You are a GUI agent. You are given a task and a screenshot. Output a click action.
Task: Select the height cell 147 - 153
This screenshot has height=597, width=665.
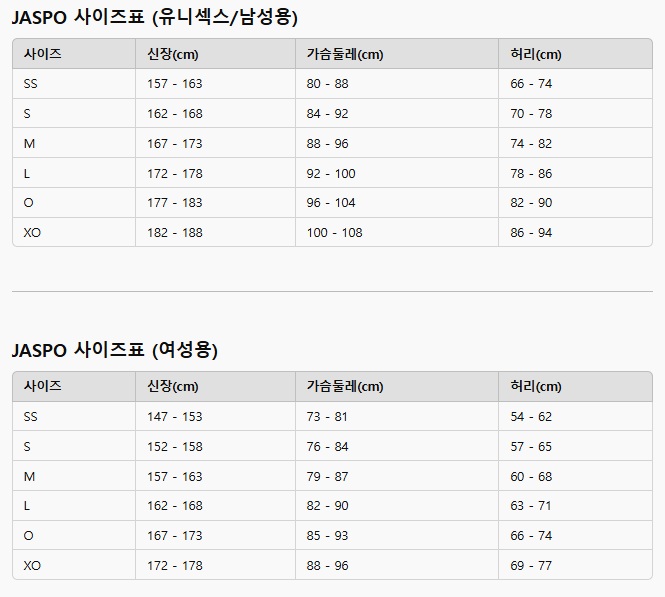tap(174, 416)
